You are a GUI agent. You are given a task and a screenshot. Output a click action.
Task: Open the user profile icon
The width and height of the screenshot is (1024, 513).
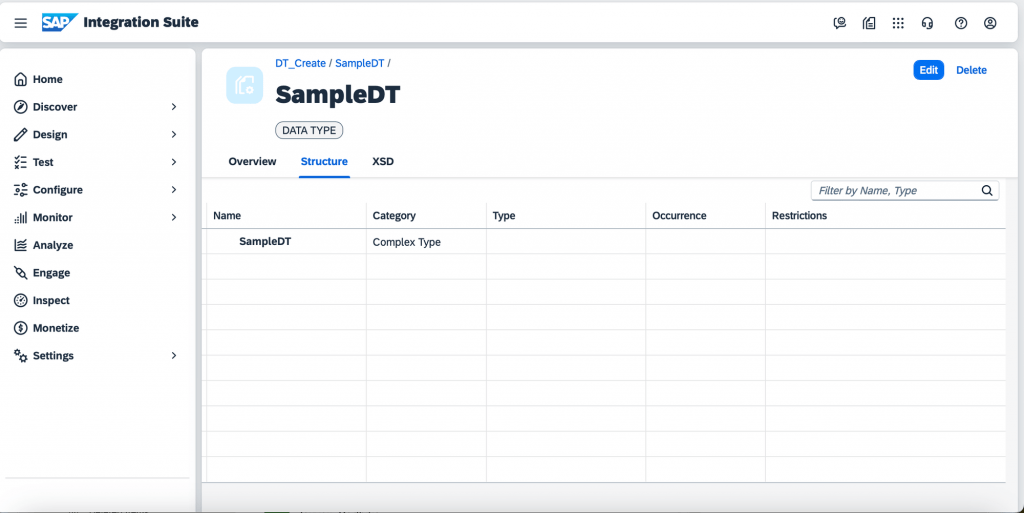(x=990, y=23)
